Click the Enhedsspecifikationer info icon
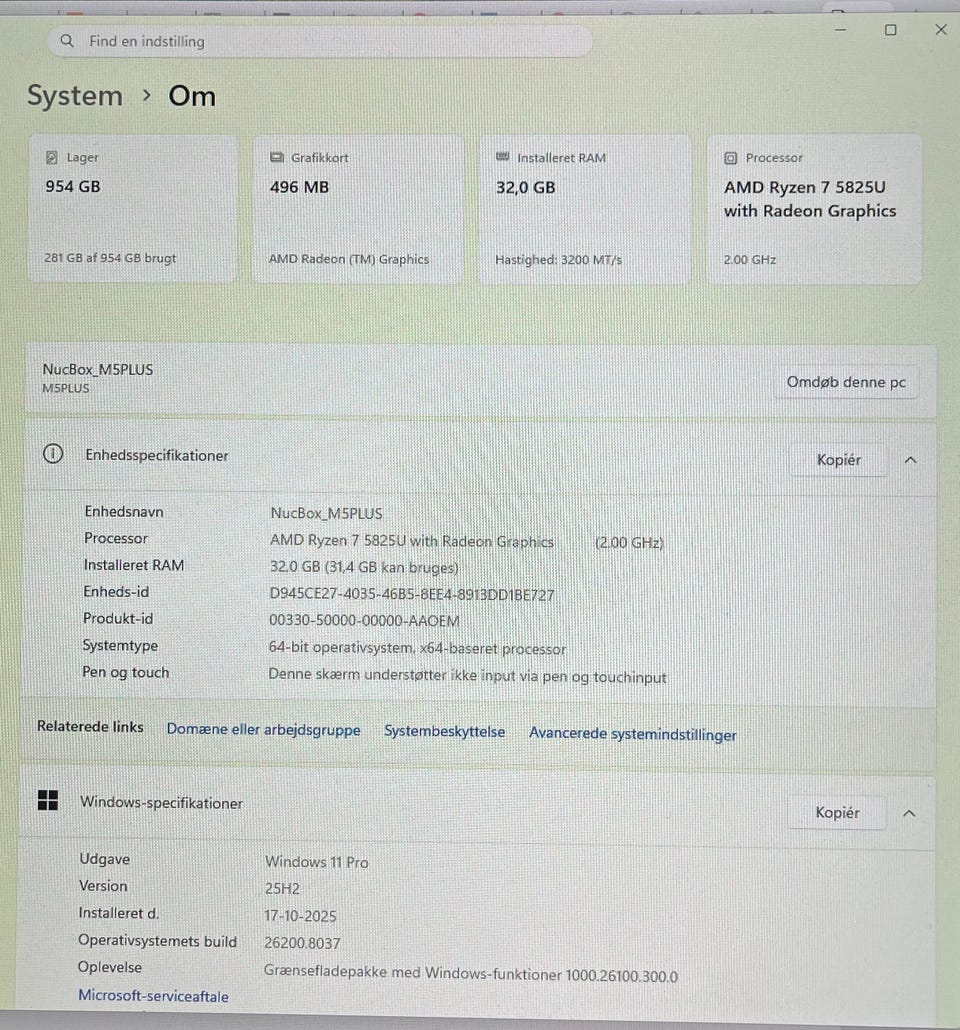This screenshot has width=960, height=1030. [53, 454]
